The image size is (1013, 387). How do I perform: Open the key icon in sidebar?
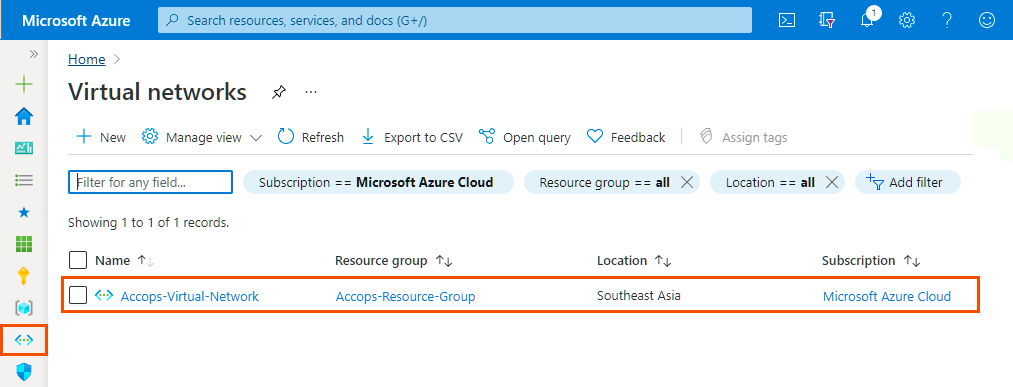click(x=24, y=276)
